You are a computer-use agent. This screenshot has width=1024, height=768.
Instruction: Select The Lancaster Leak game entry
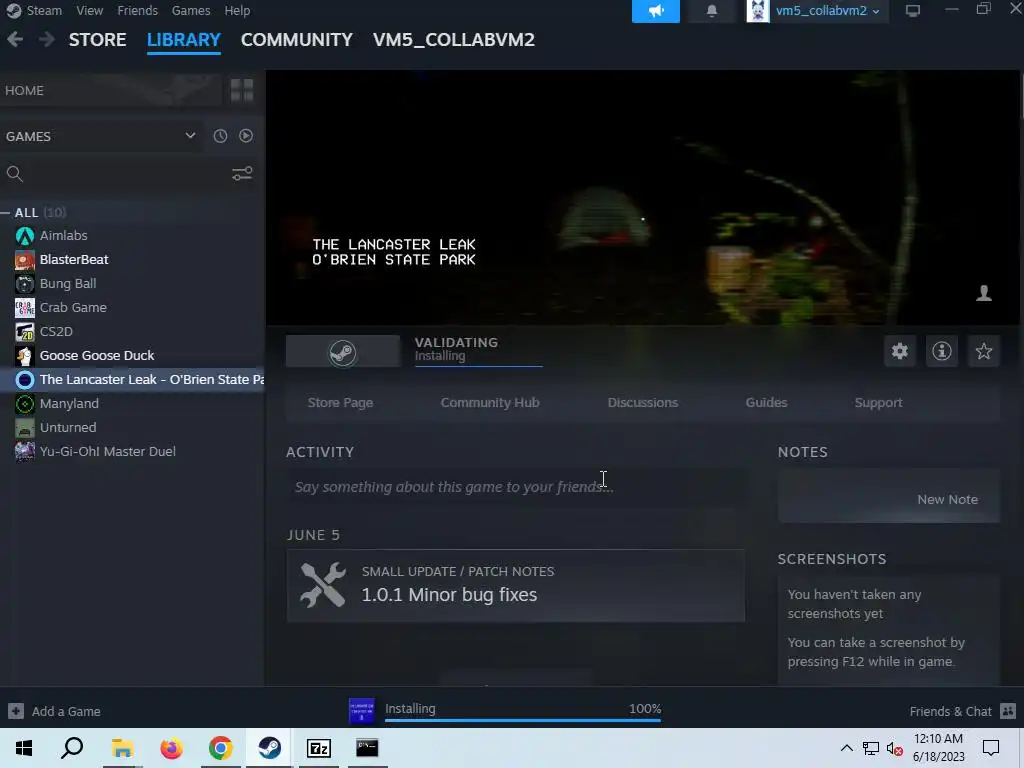pos(133,379)
